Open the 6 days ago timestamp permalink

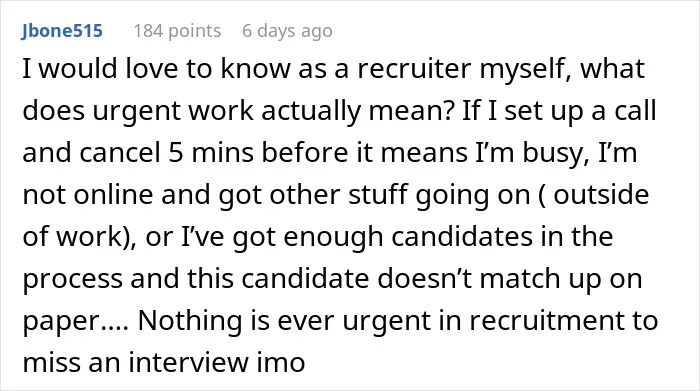287,31
